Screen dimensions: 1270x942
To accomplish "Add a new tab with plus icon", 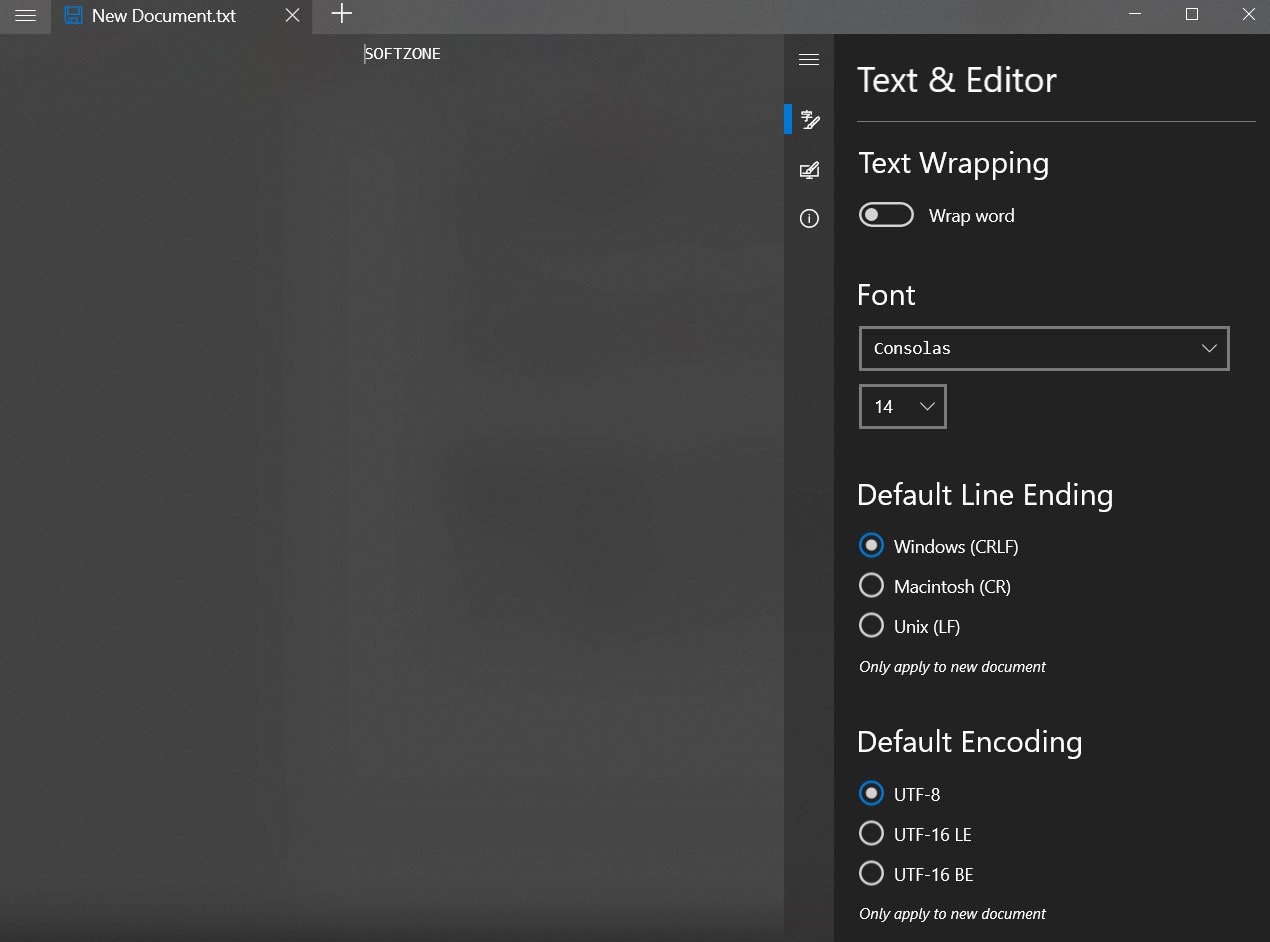I will click(x=342, y=14).
